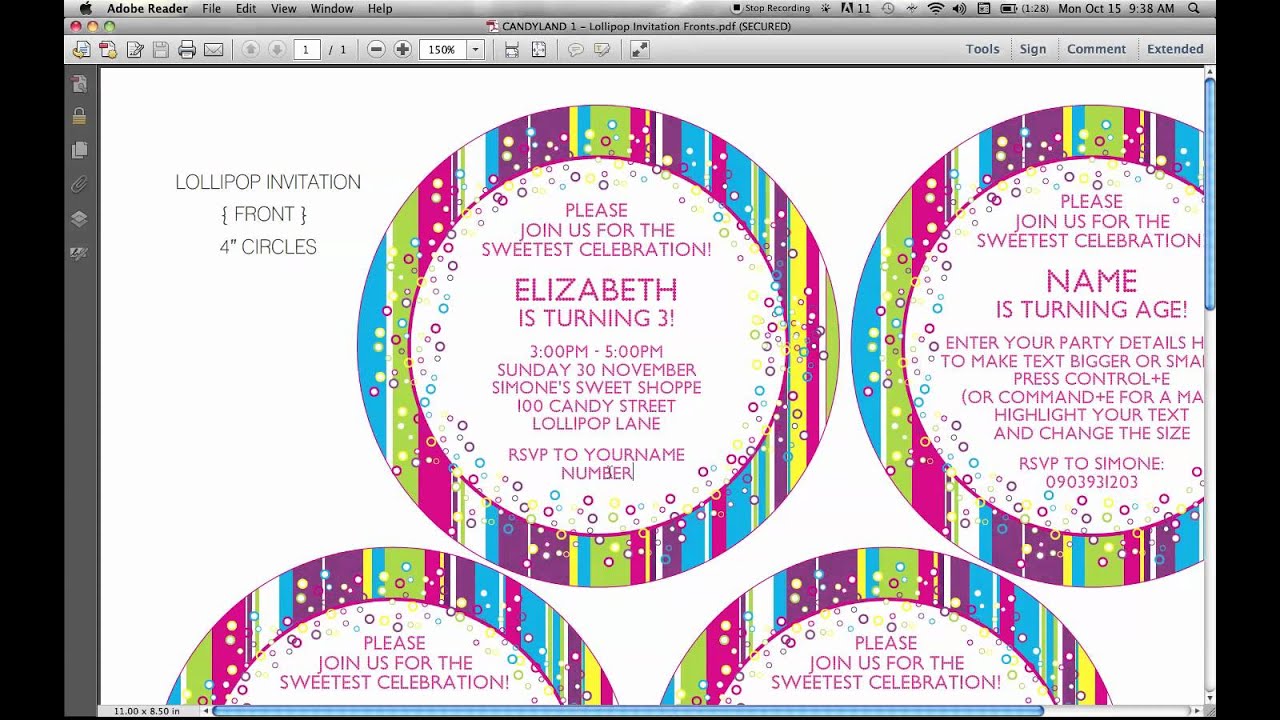Click the ELIZABETH name field on invitation

click(x=596, y=291)
